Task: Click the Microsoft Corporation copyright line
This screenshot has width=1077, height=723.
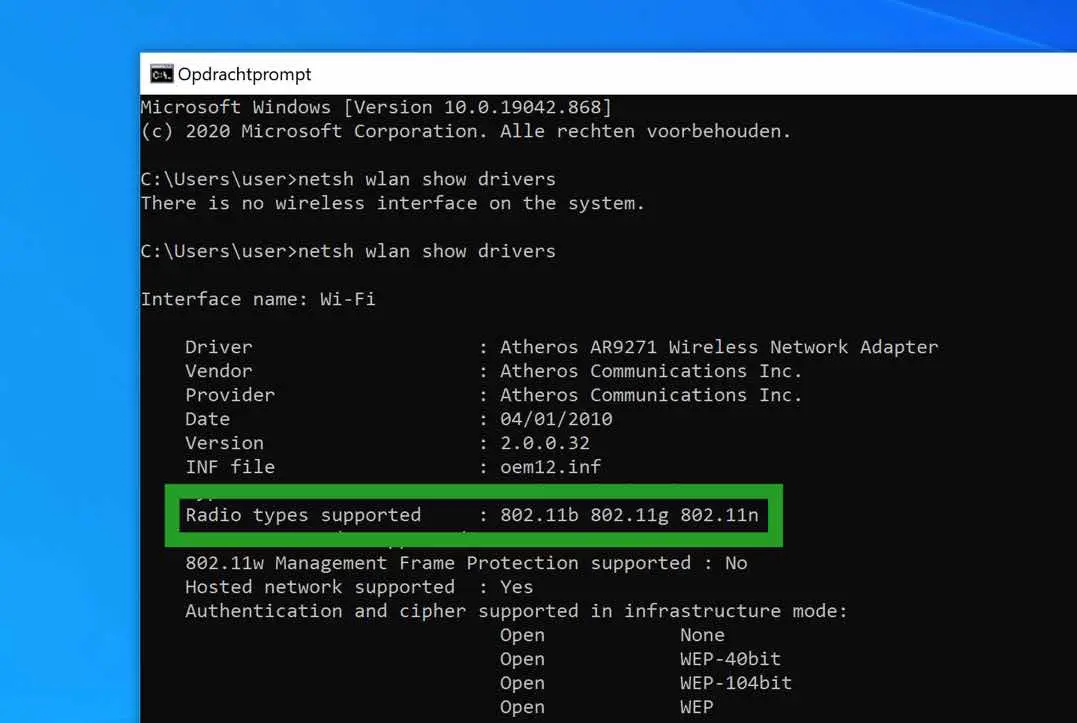Action: click(466, 131)
